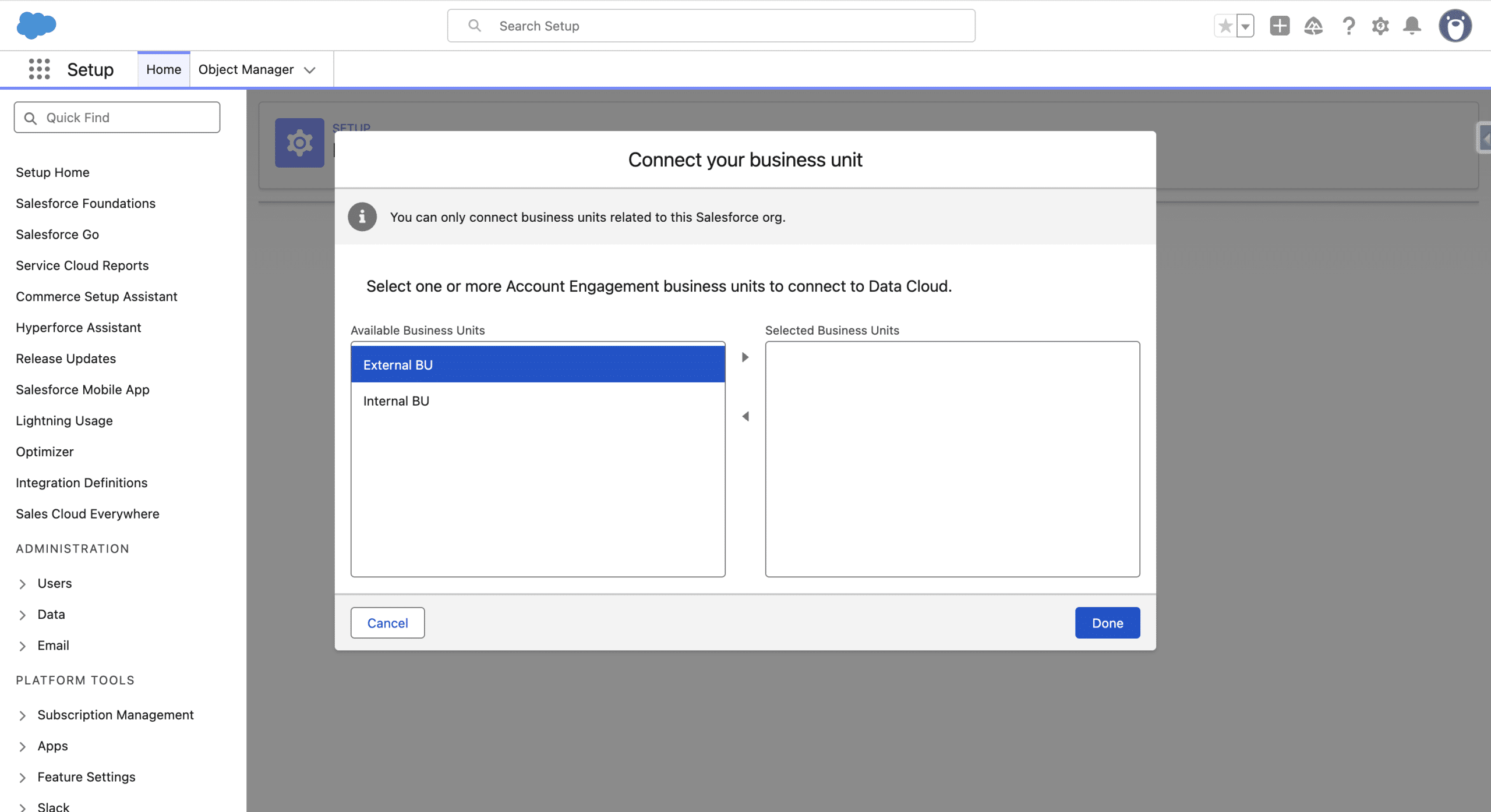Viewport: 1491px width, 812px height.
Task: Click move-left arrow to Available Business Units
Action: click(745, 416)
